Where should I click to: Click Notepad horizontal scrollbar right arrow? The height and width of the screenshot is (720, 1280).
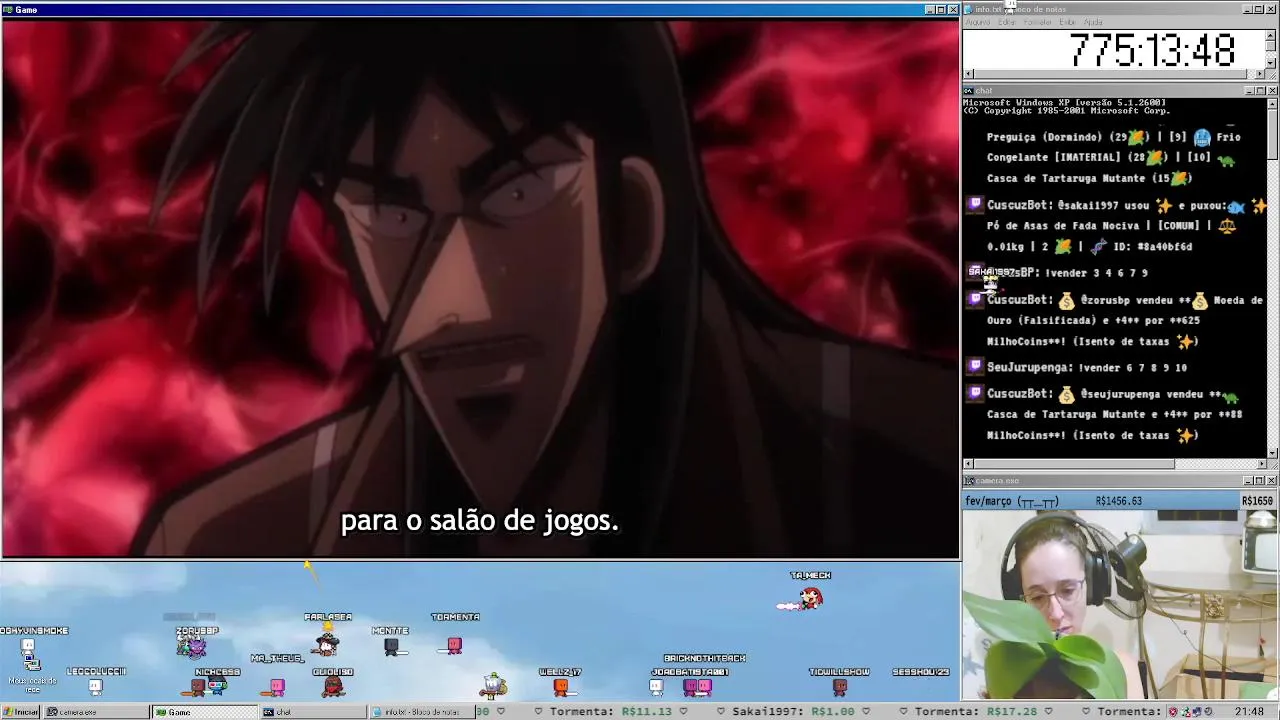tap(1261, 74)
